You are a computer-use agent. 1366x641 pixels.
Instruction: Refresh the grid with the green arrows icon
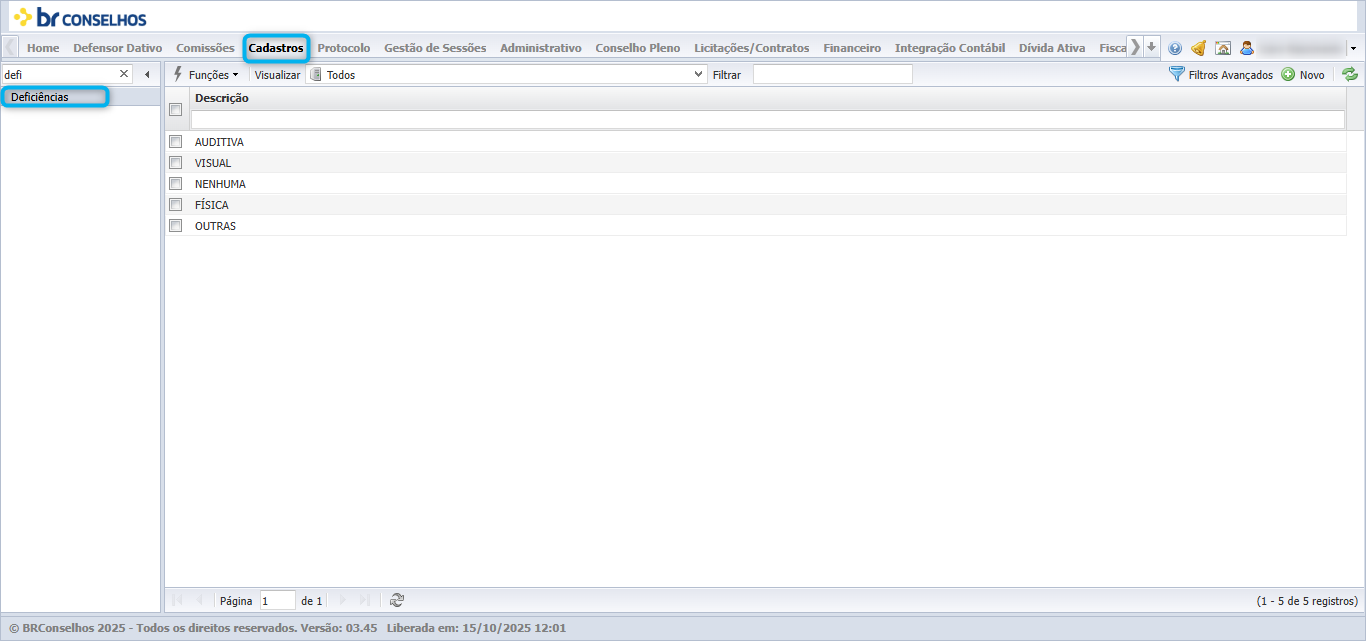[1350, 75]
